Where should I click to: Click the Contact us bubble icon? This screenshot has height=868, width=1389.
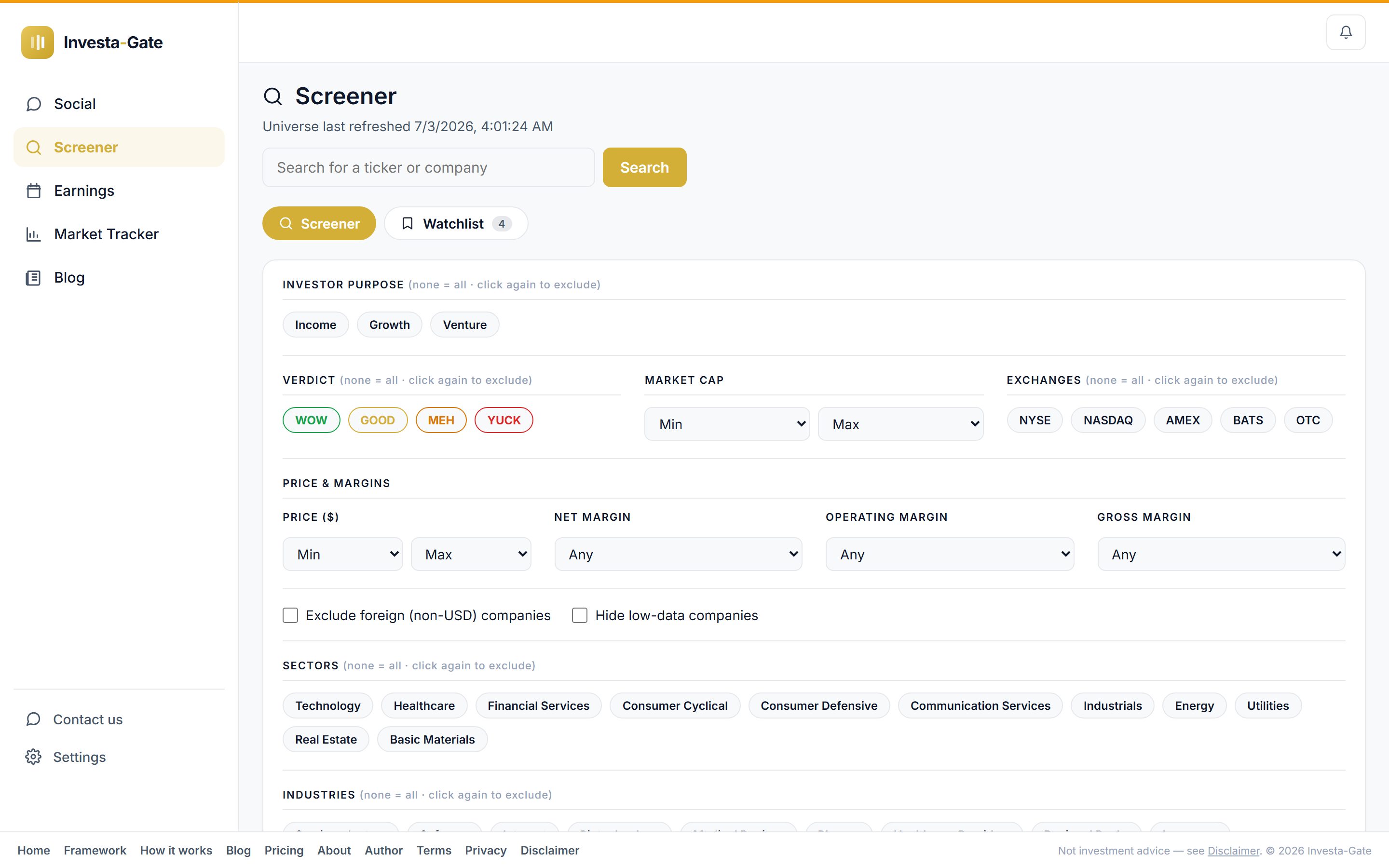tap(33, 719)
